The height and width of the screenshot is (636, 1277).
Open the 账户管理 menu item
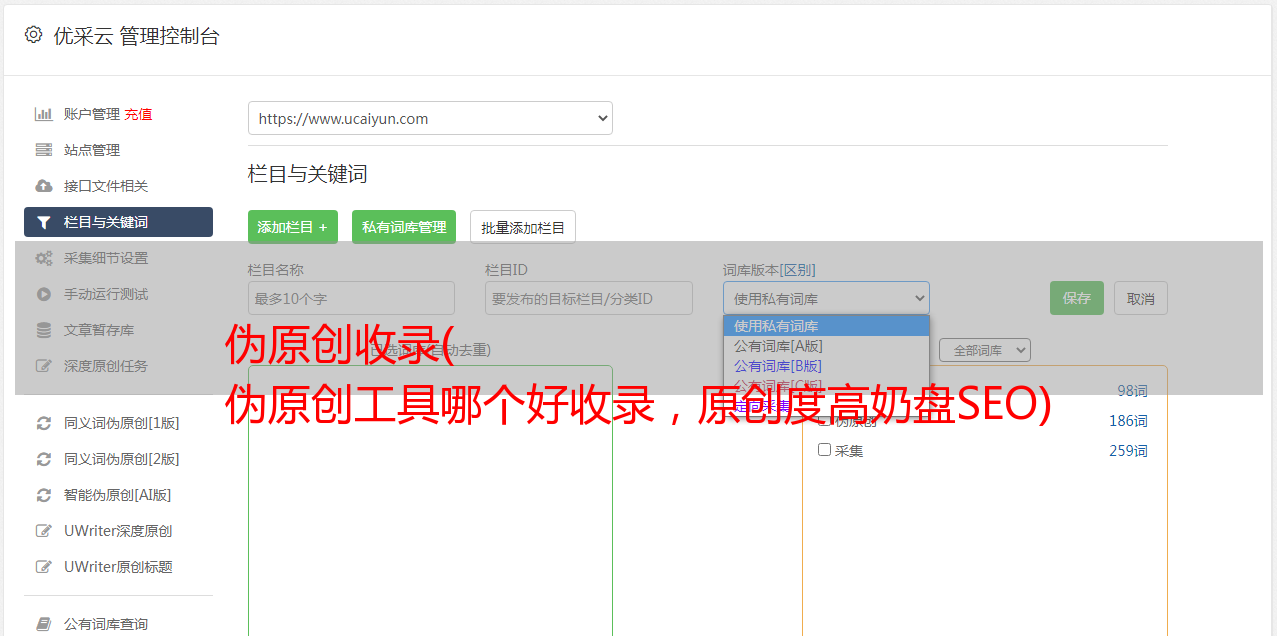coord(92,114)
